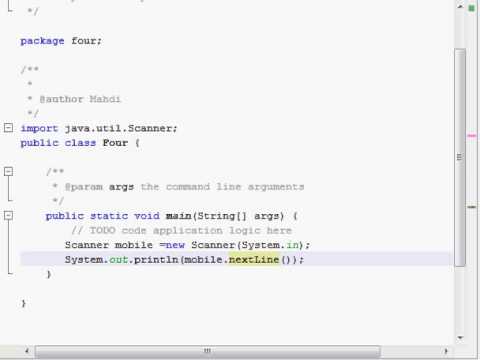The image size is (480, 360).
Task: Click 'mobile' inside the println call
Action: pos(203,259)
